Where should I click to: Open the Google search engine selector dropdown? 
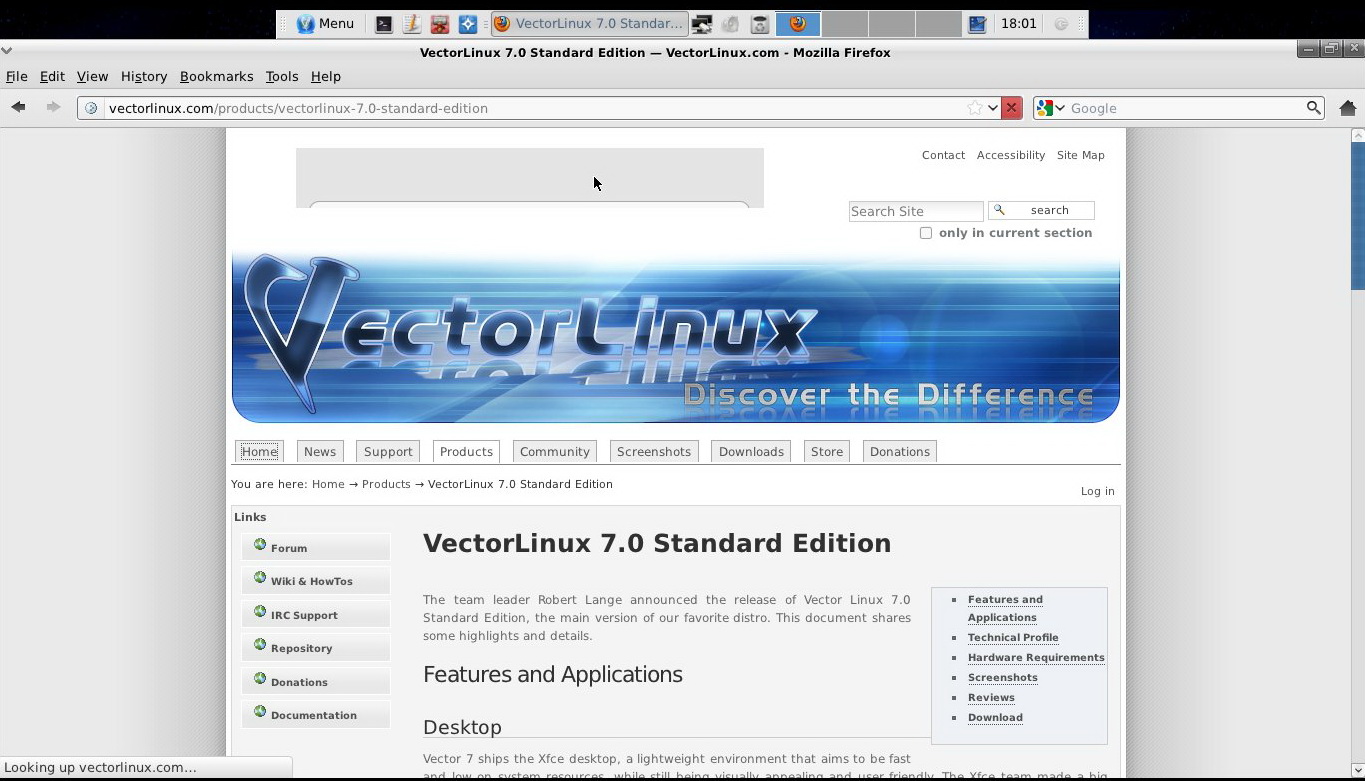point(1051,108)
